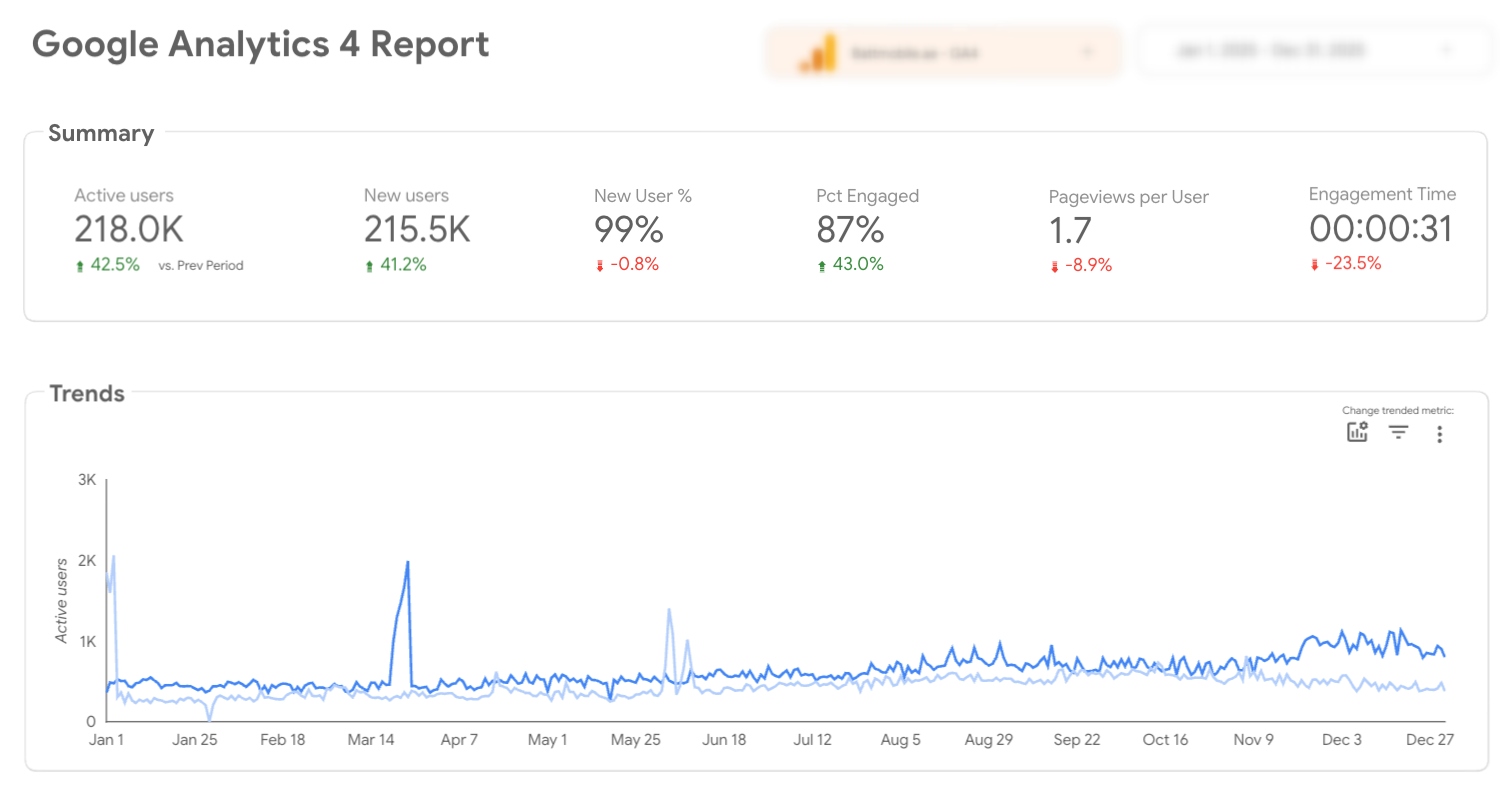Click the green up arrow under Active users

pyautogui.click(x=81, y=266)
